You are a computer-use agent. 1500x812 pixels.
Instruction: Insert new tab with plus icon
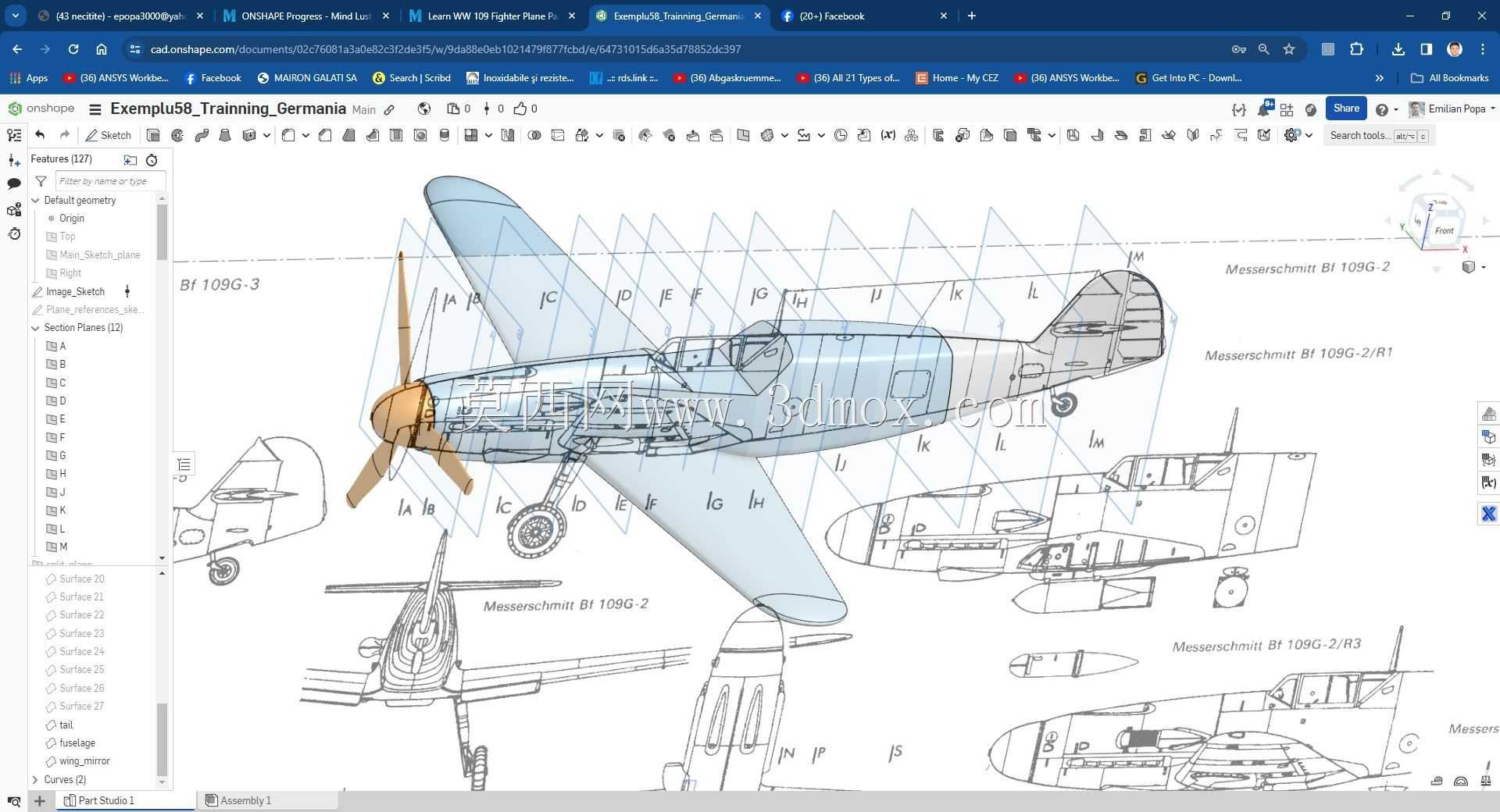click(40, 800)
